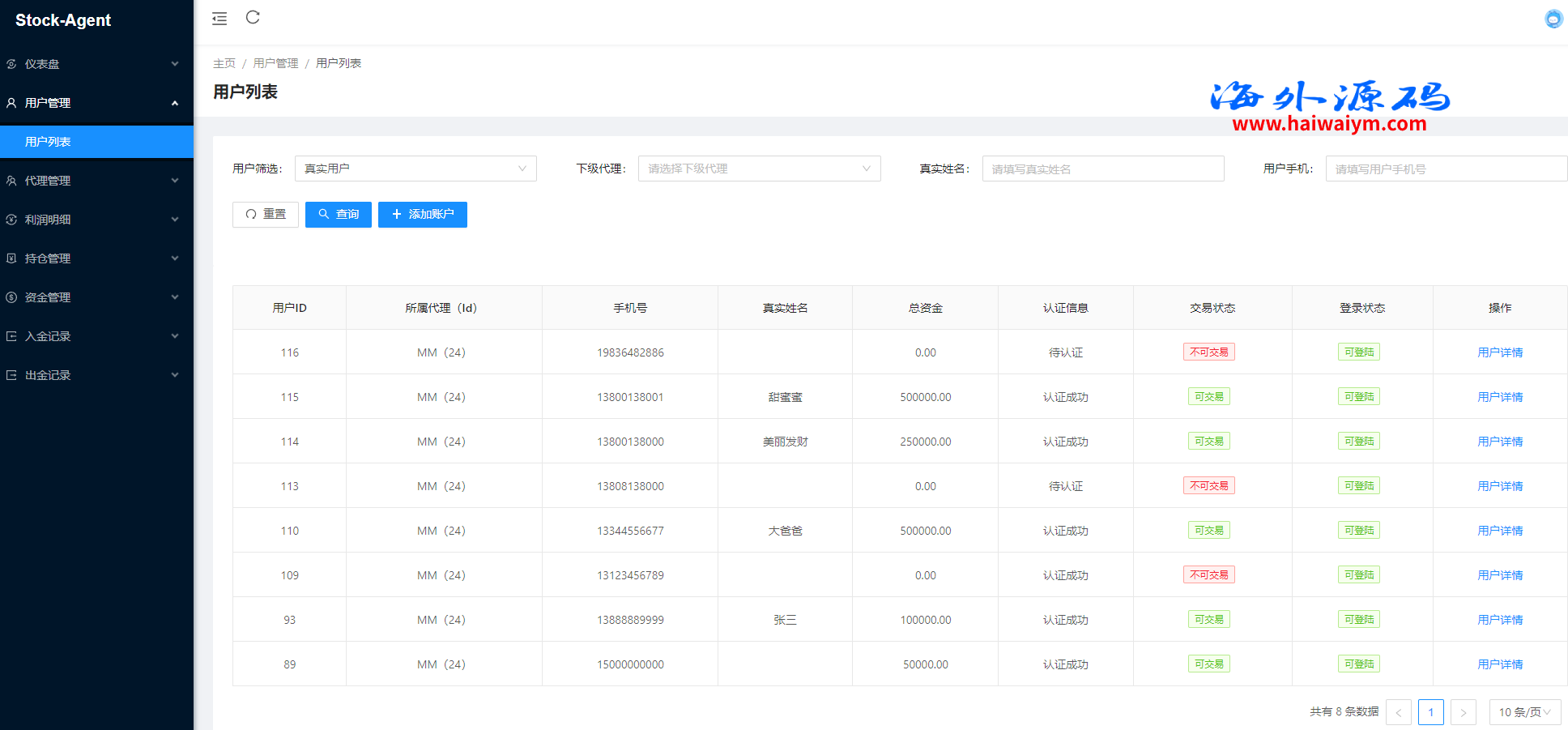
Task: Click the fund management sidebar icon
Action: click(12, 297)
